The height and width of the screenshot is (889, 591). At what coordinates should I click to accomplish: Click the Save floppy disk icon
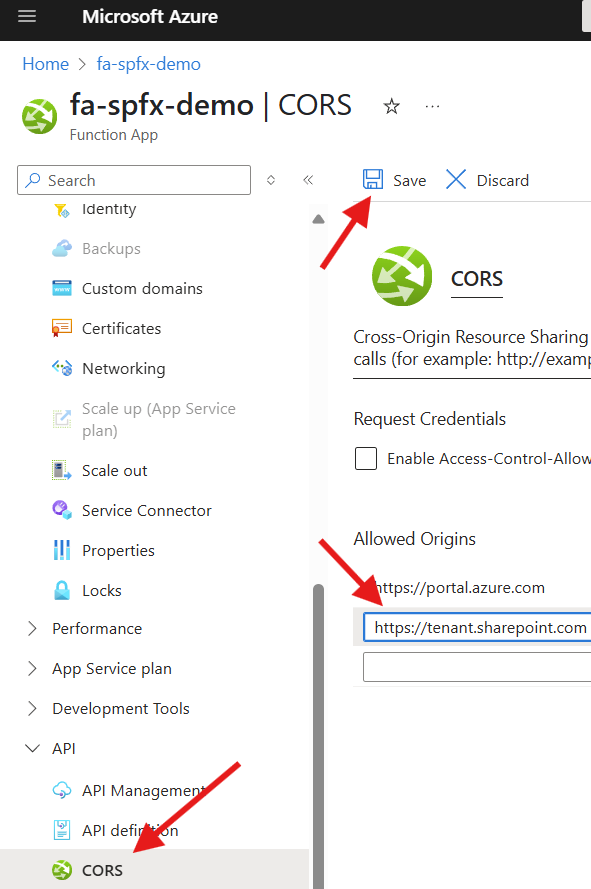pos(373,179)
